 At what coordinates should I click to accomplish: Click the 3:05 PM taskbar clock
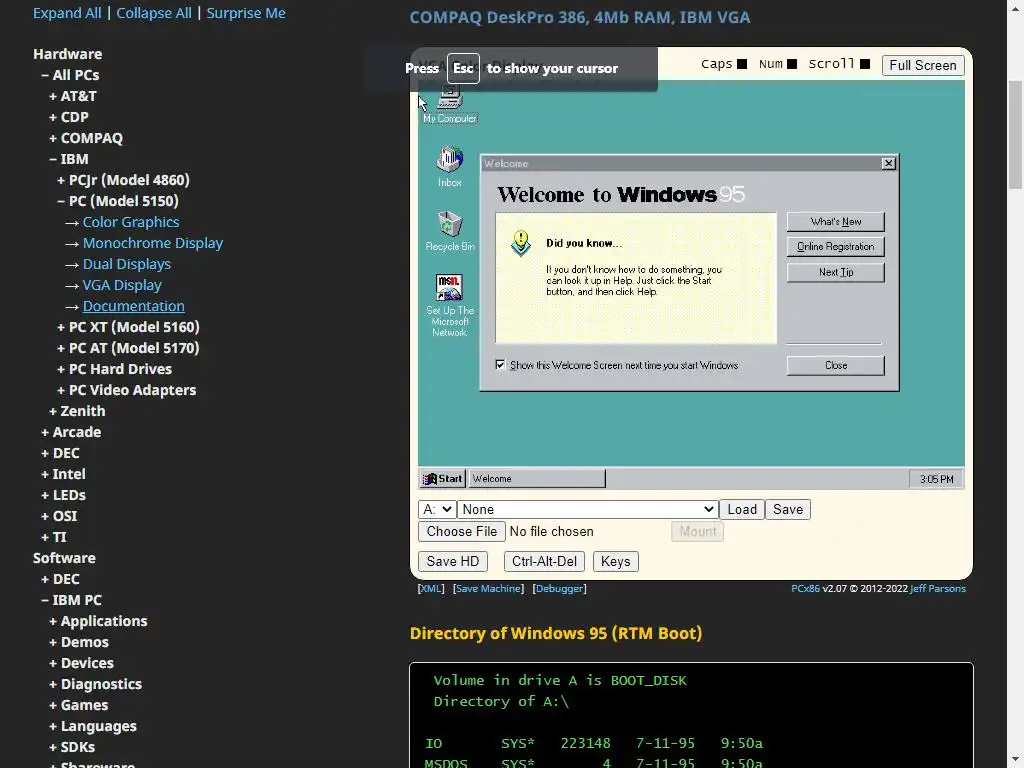pyautogui.click(x=936, y=479)
